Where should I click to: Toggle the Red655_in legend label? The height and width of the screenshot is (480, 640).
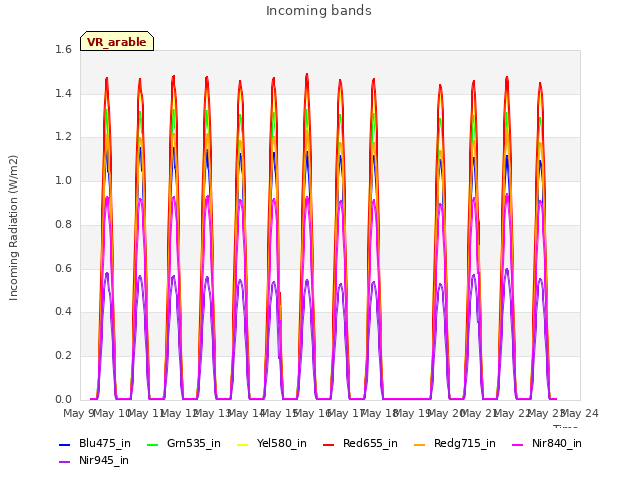click(x=370, y=444)
